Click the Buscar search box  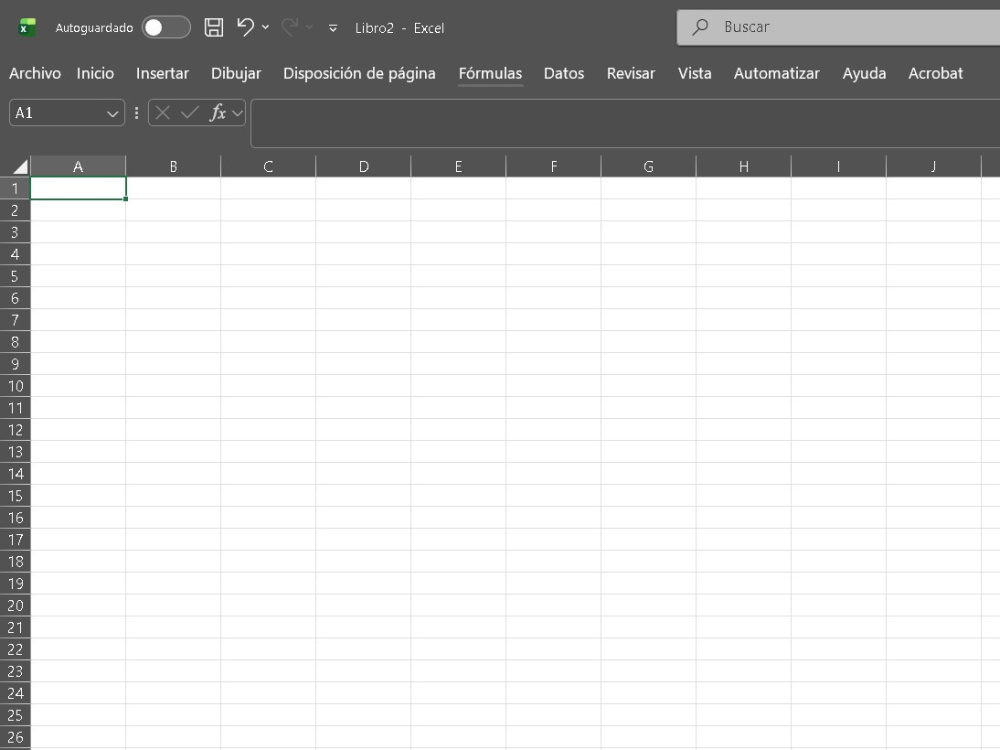point(838,27)
